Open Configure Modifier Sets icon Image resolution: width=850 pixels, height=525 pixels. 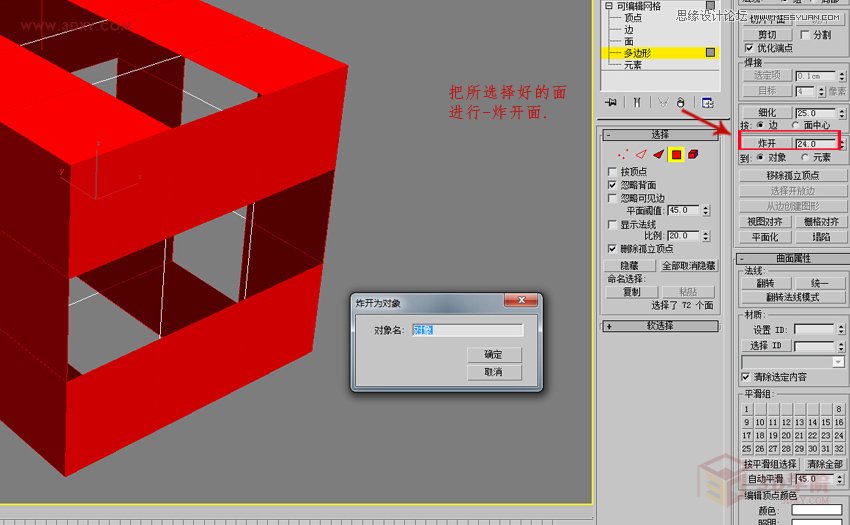(x=707, y=103)
